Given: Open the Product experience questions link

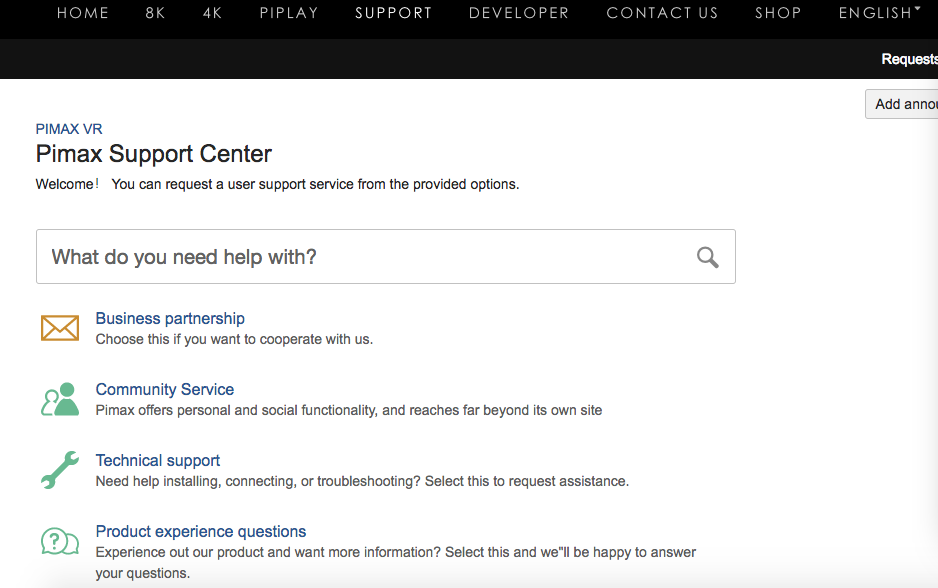Looking at the screenshot, I should [x=200, y=531].
